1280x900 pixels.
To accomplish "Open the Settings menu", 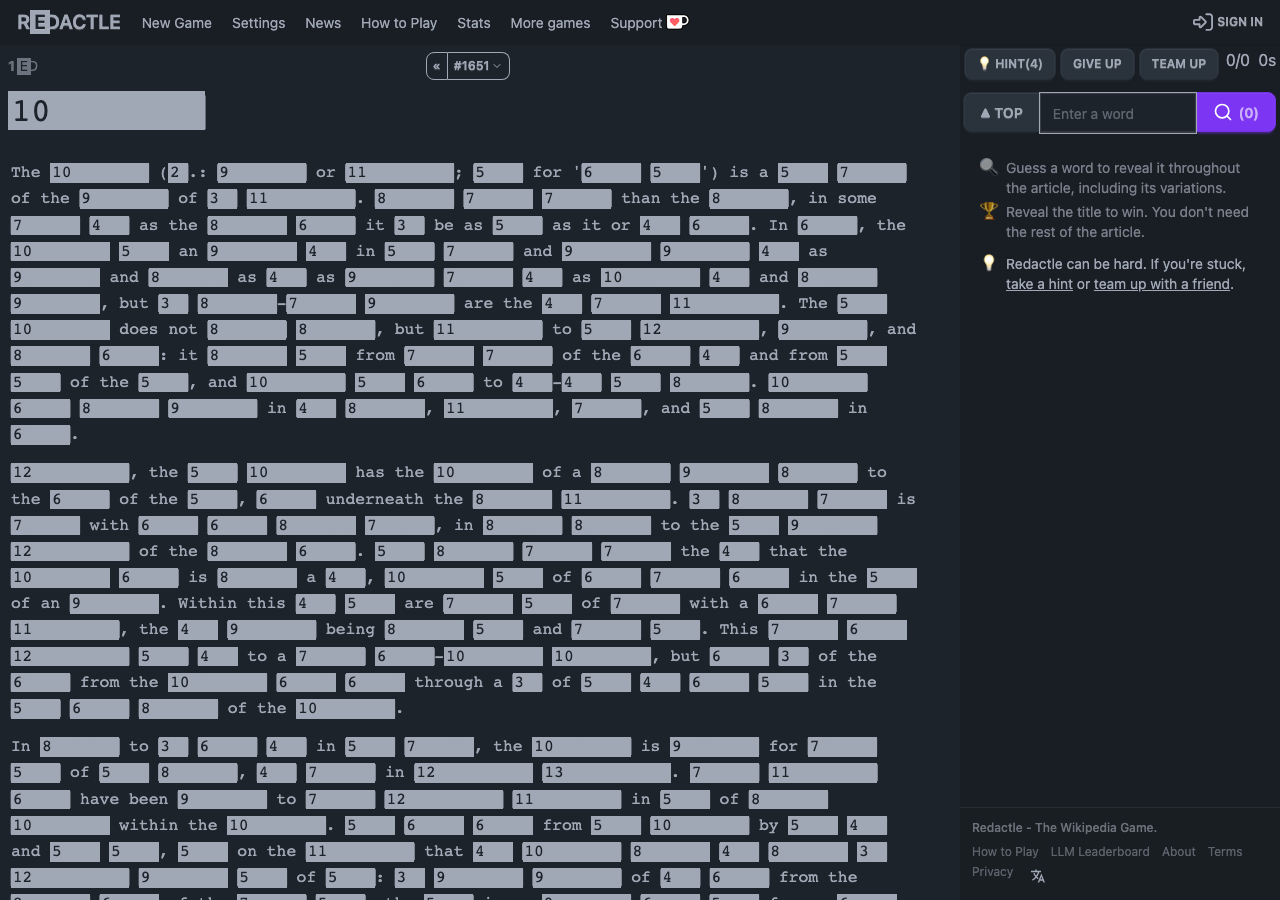I will pos(258,23).
